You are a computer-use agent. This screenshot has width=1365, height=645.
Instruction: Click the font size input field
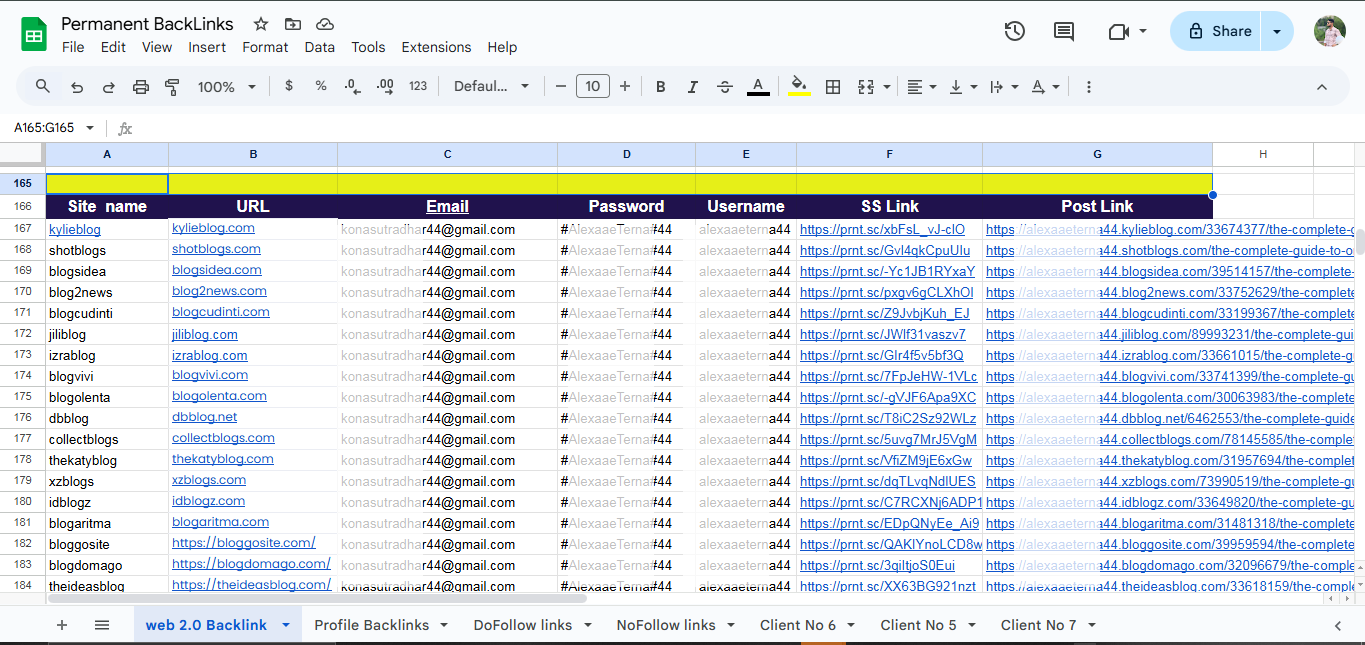[x=592, y=87]
